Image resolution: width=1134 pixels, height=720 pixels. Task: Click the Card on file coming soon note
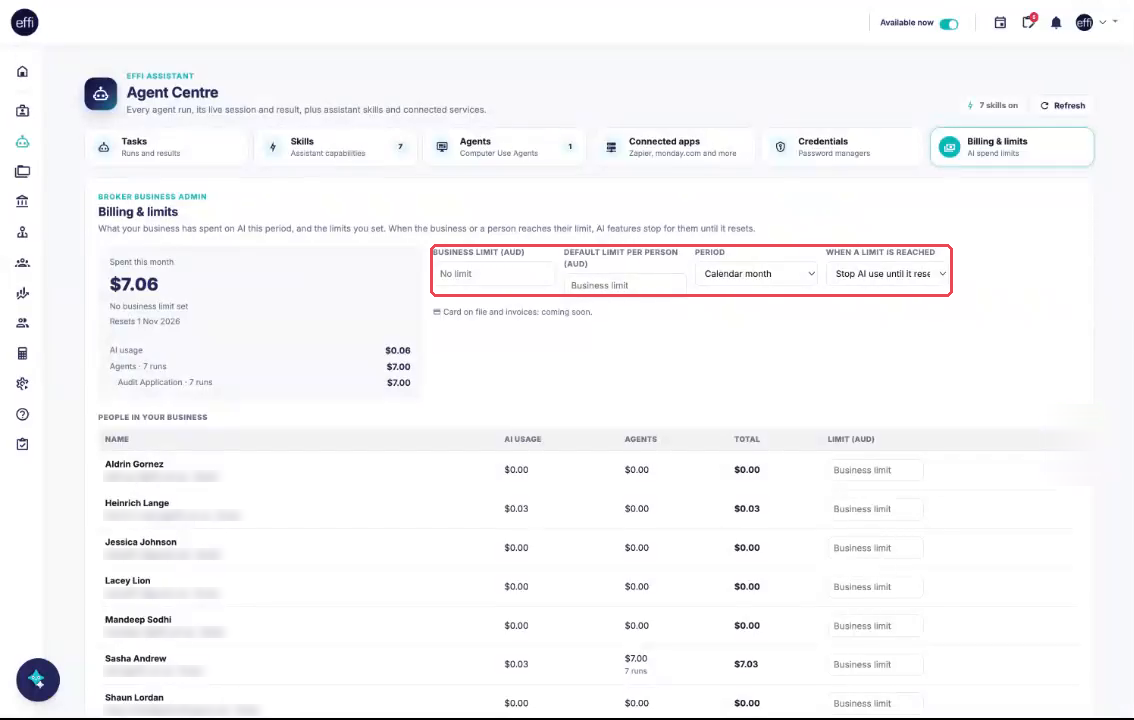[x=513, y=312]
